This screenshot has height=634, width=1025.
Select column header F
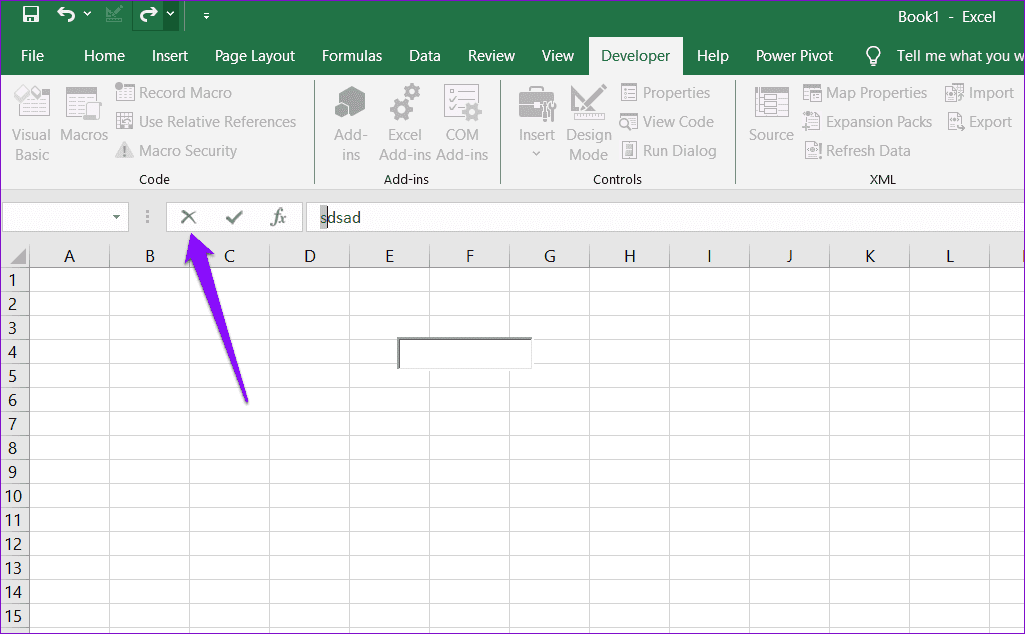469,256
